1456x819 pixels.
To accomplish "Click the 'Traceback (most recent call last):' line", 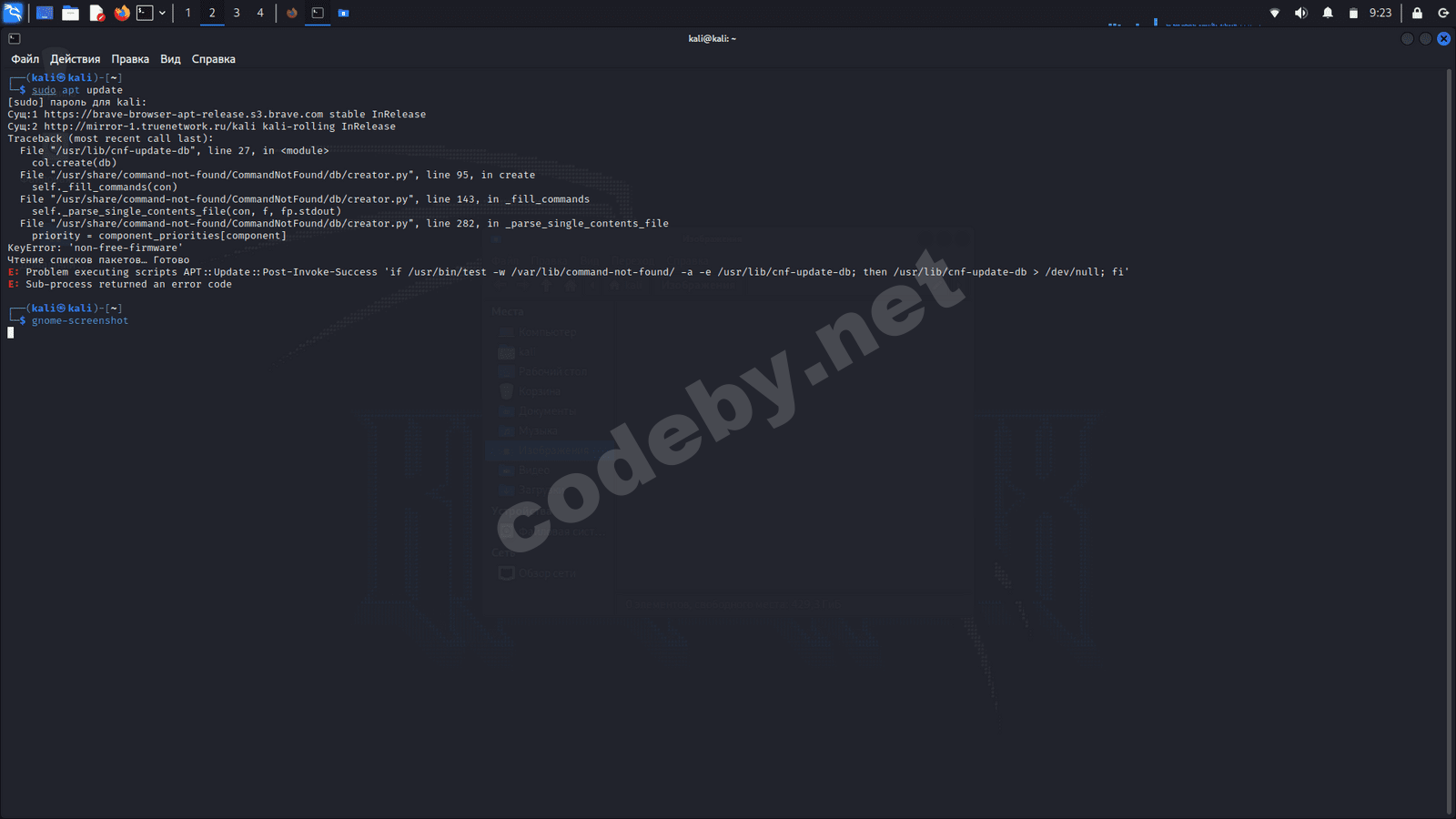I will 111,138.
